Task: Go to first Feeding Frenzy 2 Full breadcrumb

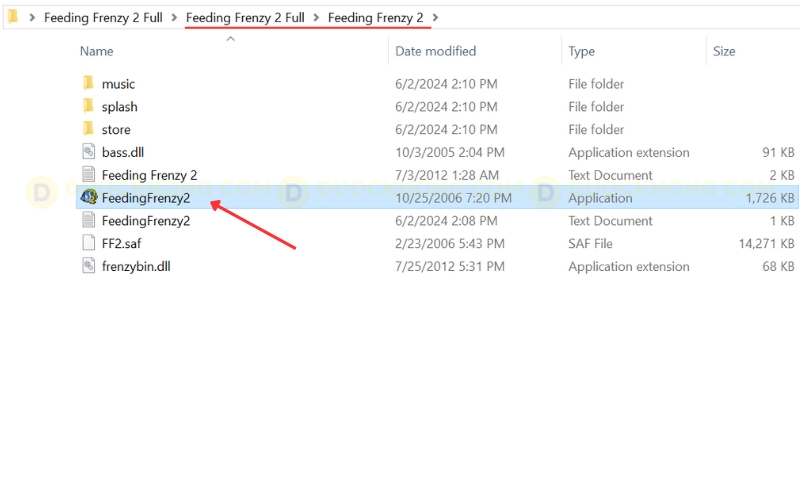Action: pos(103,18)
